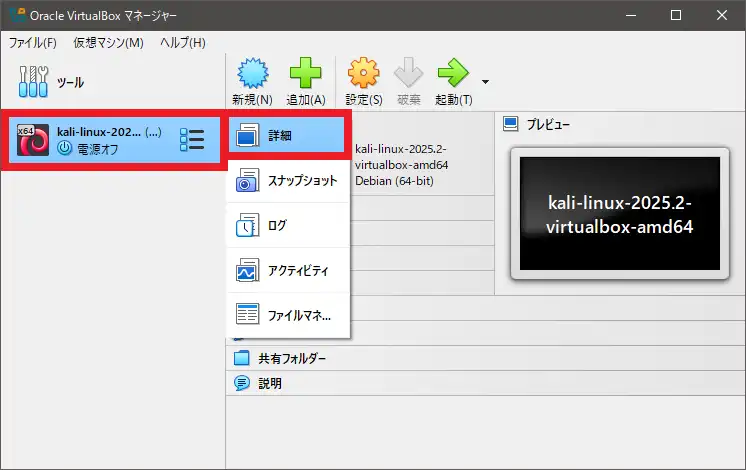
Task: Click the Kali x64 OS icon
Action: [x=33, y=140]
